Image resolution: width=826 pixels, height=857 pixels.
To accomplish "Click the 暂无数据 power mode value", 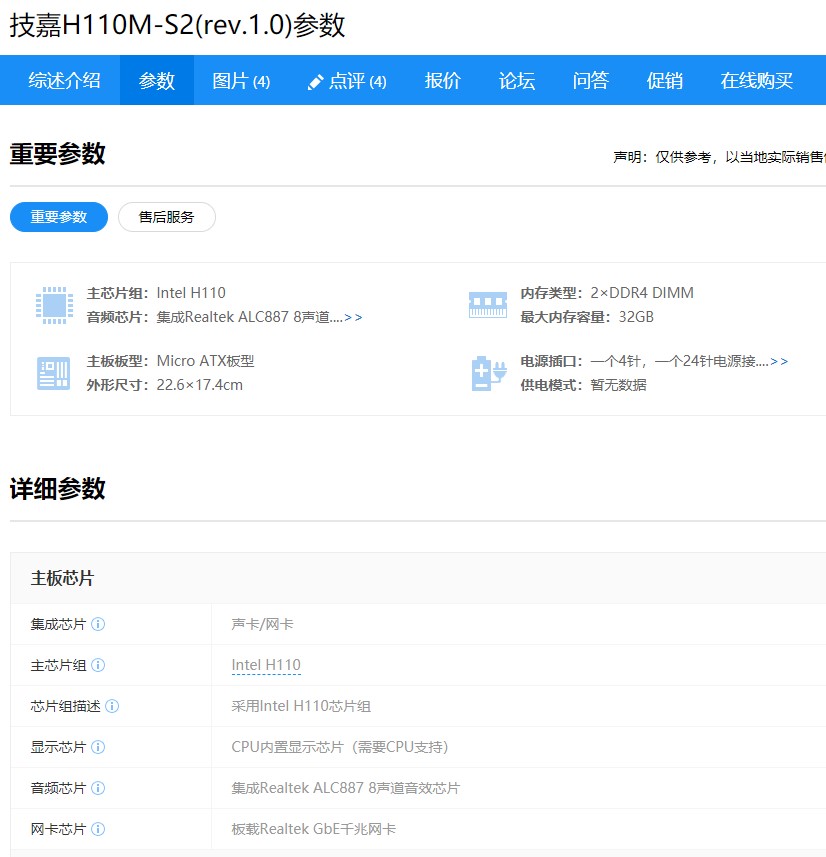I will coord(618,385).
